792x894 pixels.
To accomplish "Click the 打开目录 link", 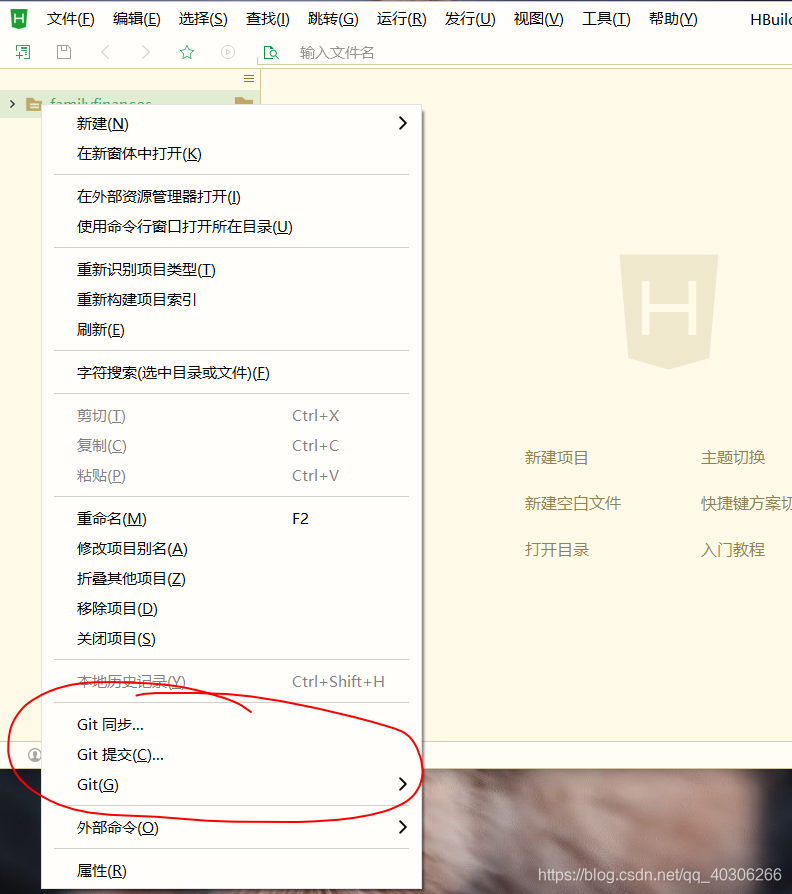I will [x=557, y=550].
